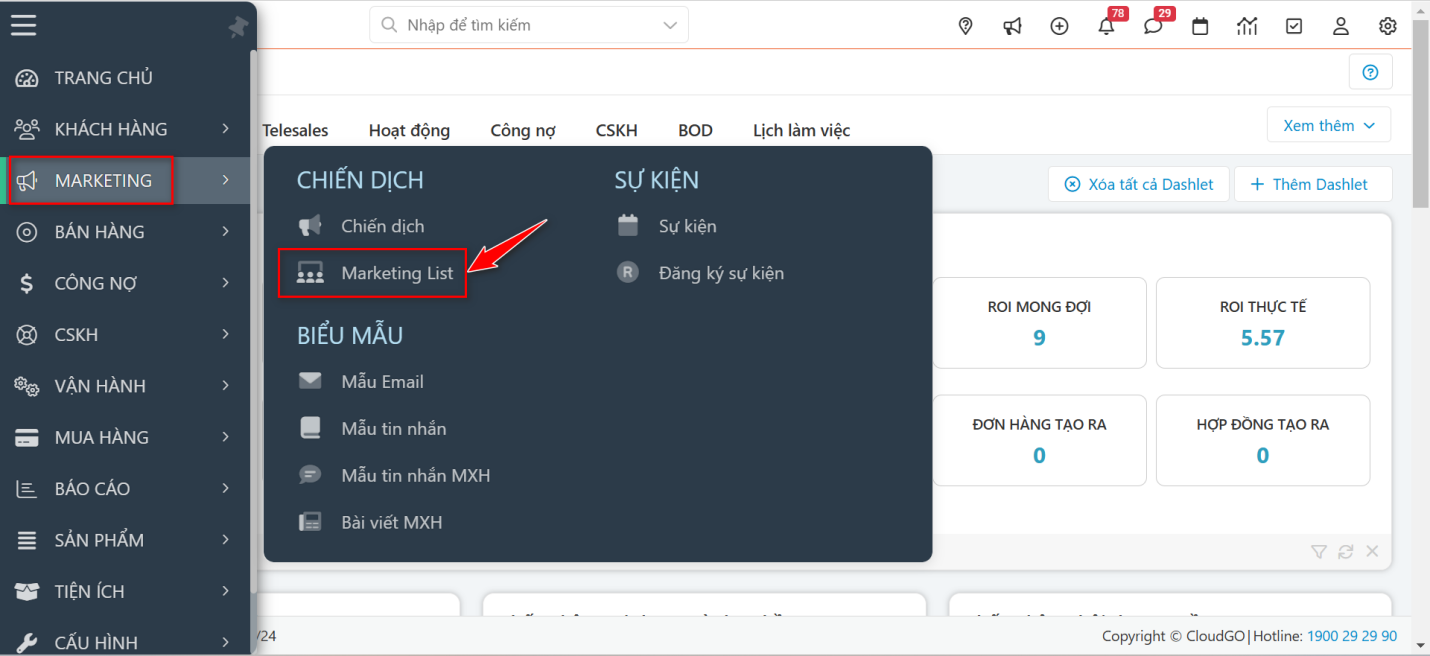Open the notifications bell with 78 alerts
The width and height of the screenshot is (1430, 656).
pos(1106,26)
